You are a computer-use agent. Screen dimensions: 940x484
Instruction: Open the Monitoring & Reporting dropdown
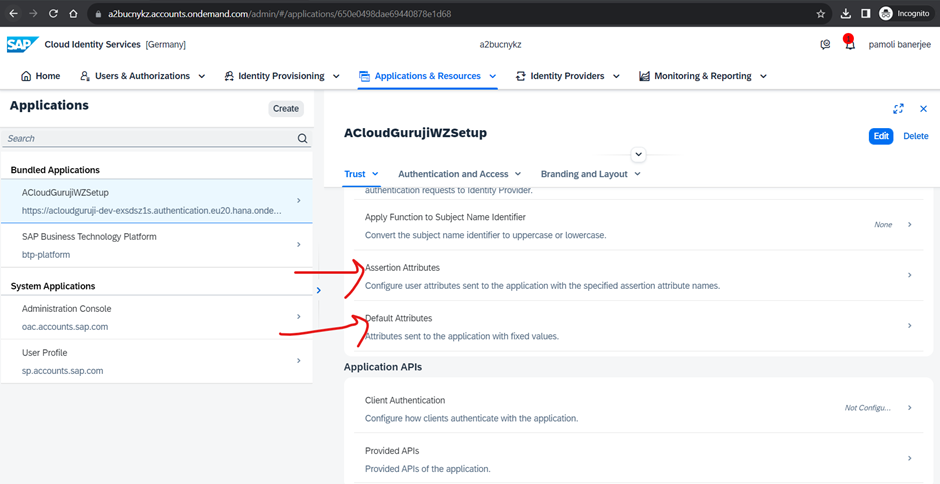pyautogui.click(x=702, y=76)
